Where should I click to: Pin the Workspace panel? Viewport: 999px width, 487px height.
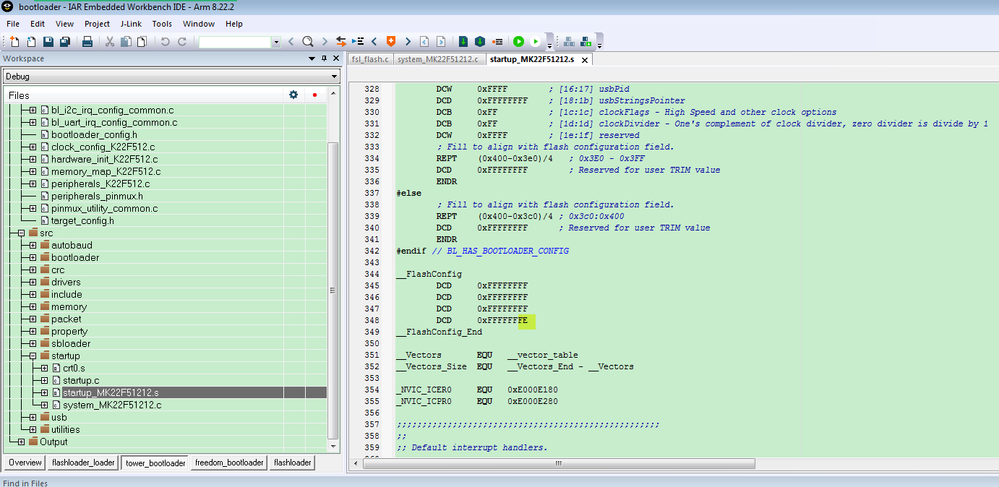325,59
